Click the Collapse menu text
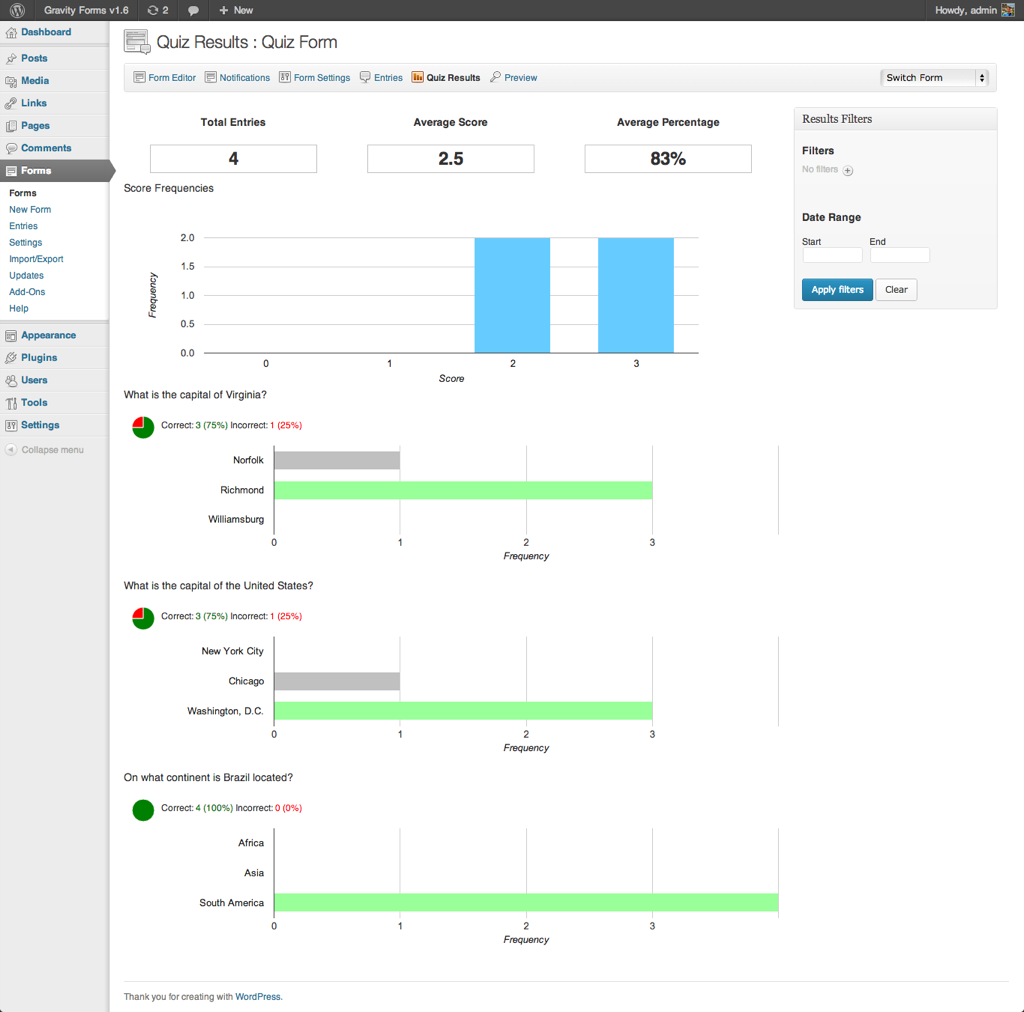The image size is (1024, 1012). pyautogui.click(x=52, y=450)
